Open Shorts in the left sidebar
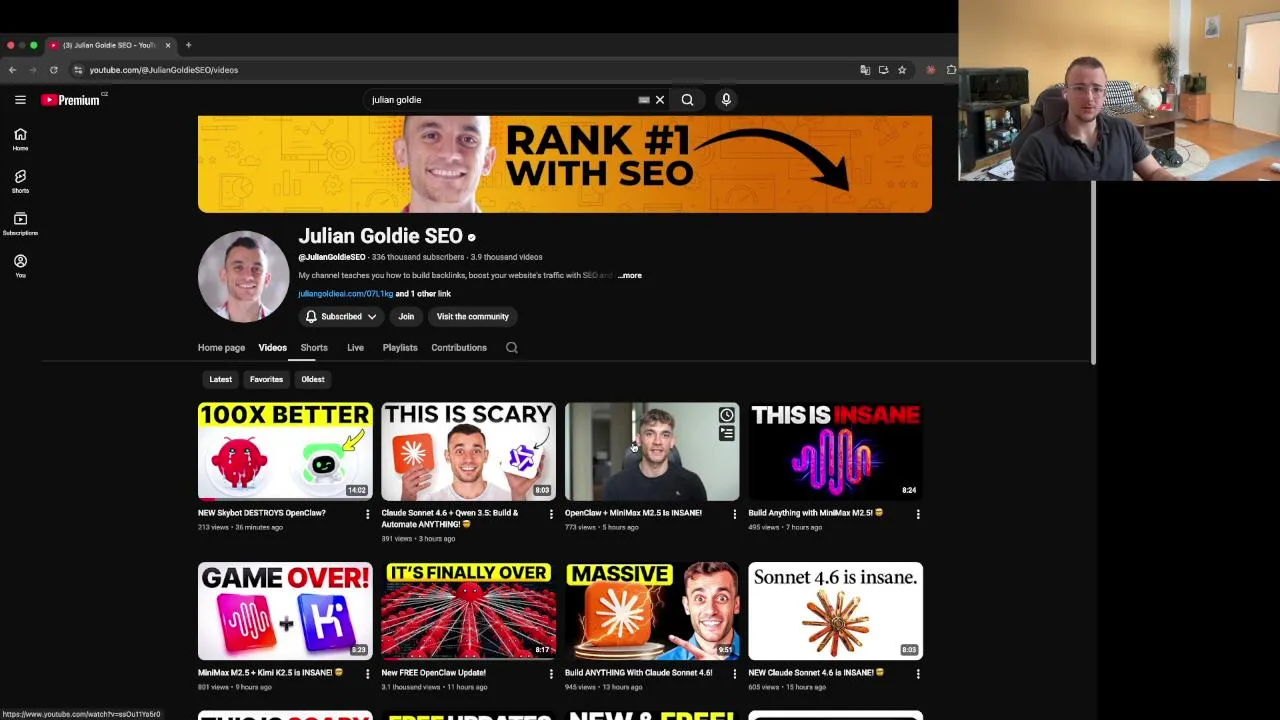Viewport: 1280px width, 720px height. [x=20, y=181]
